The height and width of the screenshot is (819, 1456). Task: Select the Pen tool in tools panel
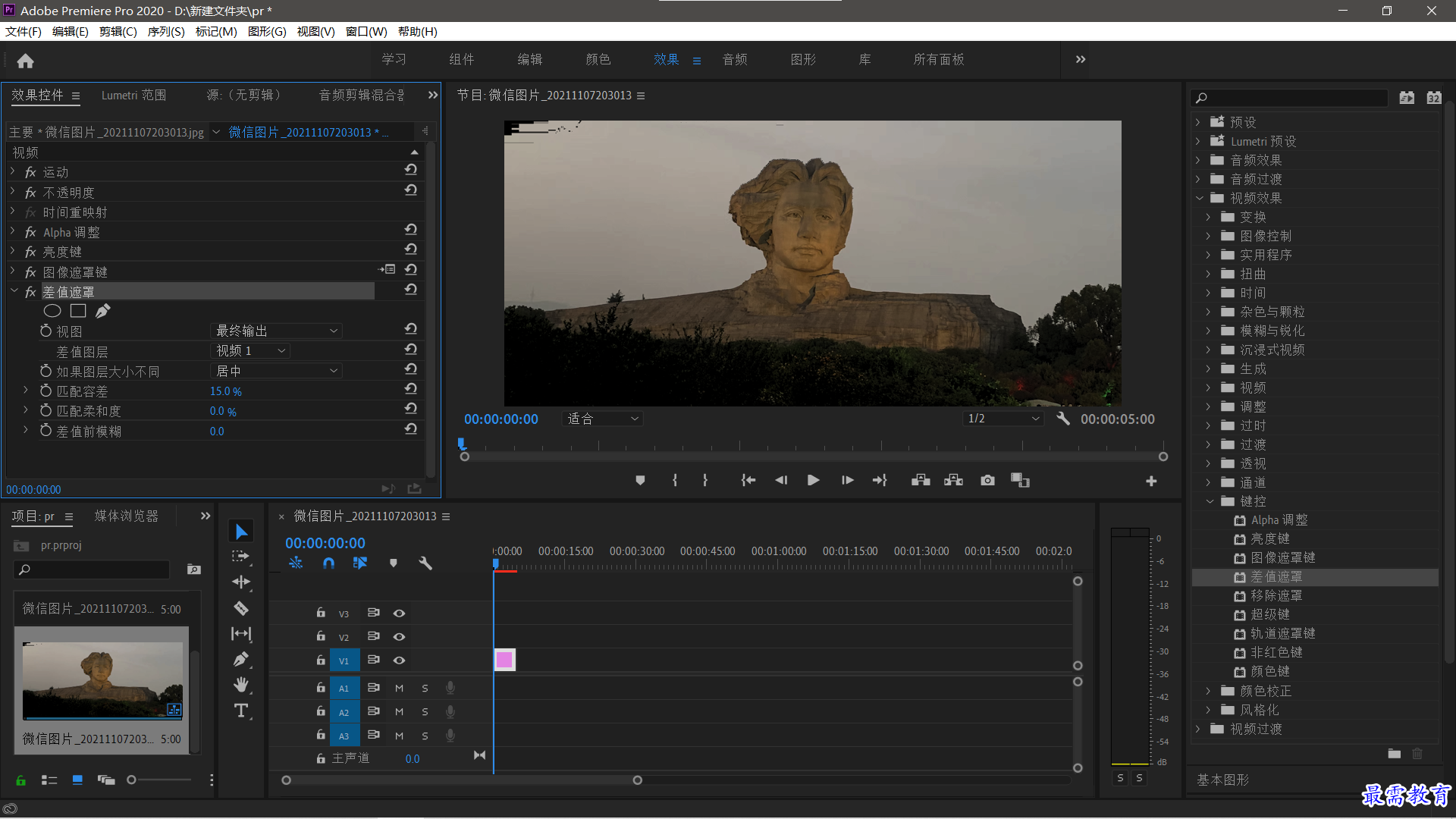point(241,659)
